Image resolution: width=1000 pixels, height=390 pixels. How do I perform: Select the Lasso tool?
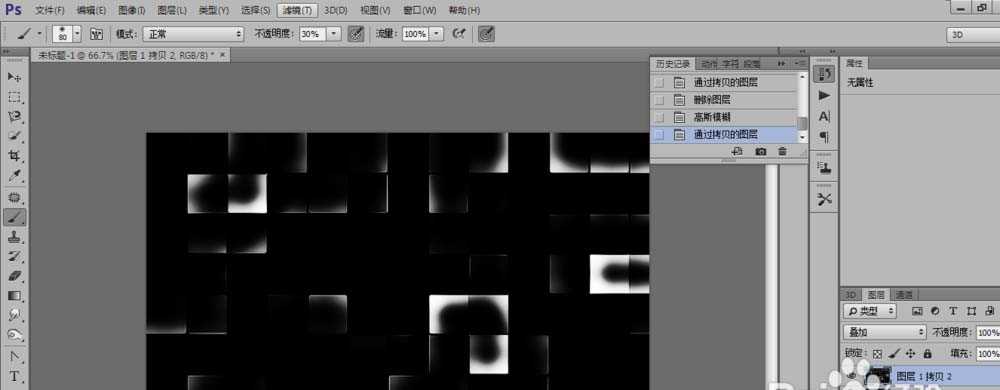15,117
